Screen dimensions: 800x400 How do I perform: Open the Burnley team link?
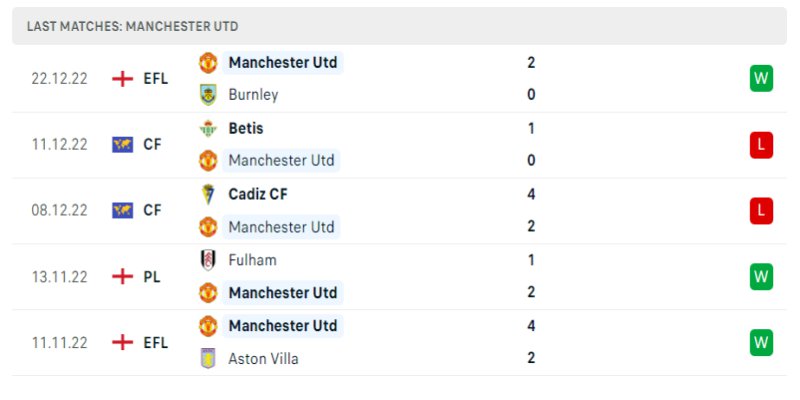[253, 95]
